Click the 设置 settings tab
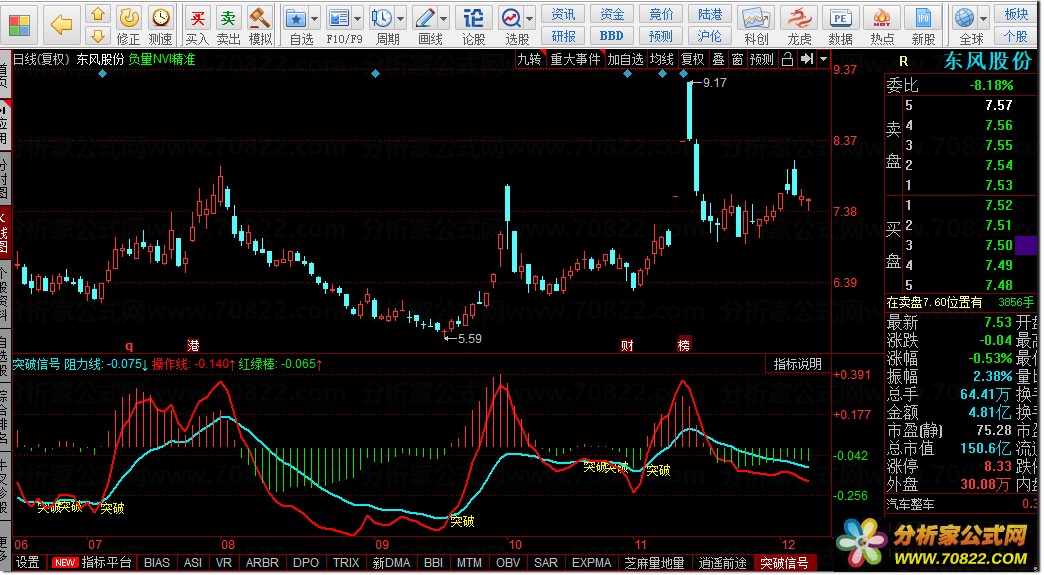The image size is (1044, 575). [28, 563]
